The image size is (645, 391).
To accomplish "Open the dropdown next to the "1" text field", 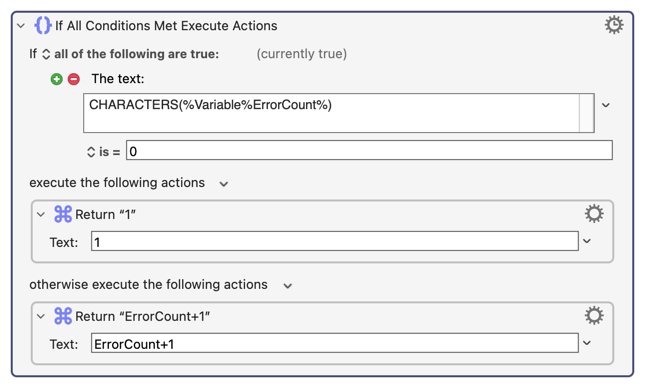I will [587, 241].
